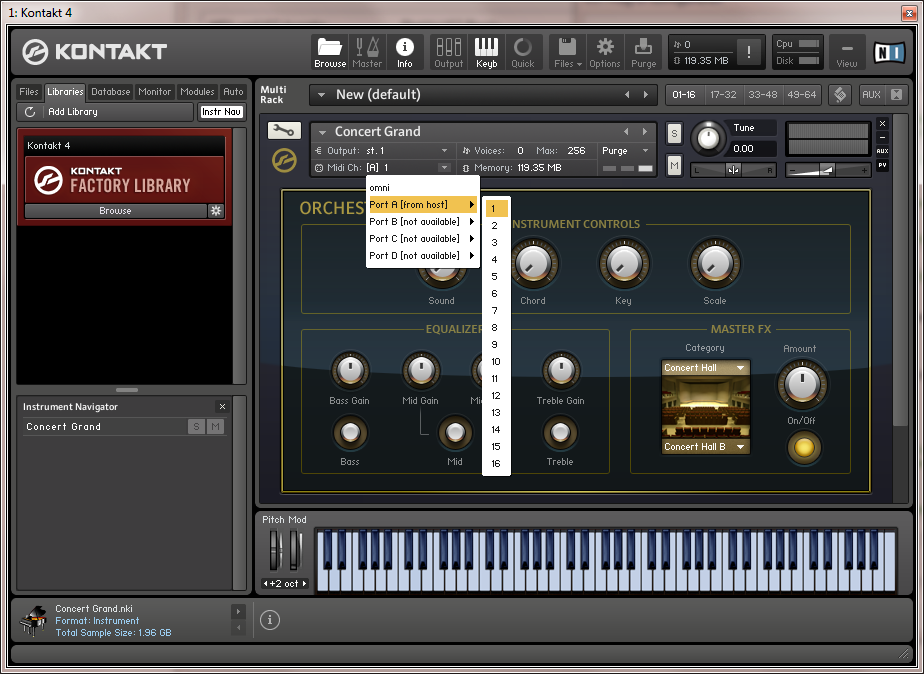This screenshot has width=924, height=674.
Task: Click the wrench edit instrument icon
Action: [x=284, y=131]
